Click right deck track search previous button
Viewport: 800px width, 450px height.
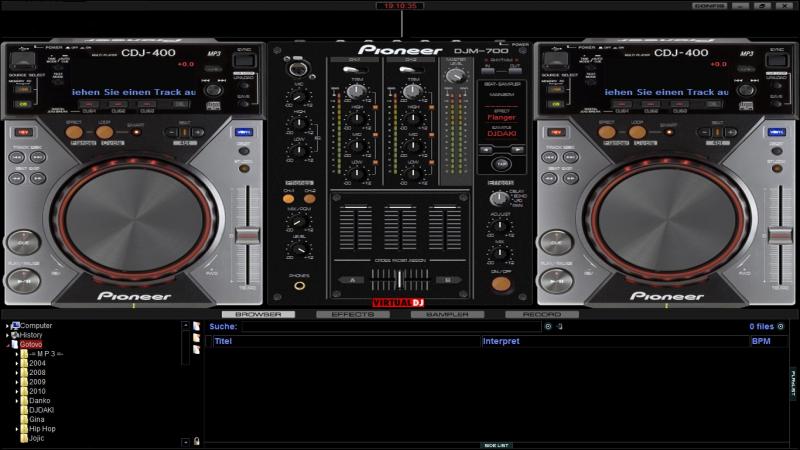[549, 157]
